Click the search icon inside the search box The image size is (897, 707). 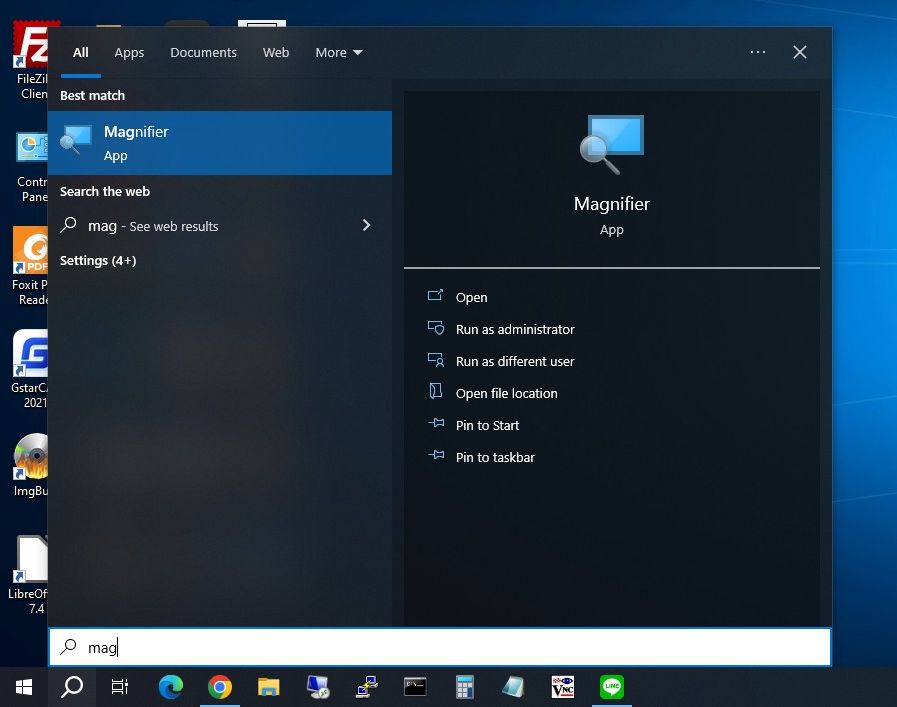69,647
